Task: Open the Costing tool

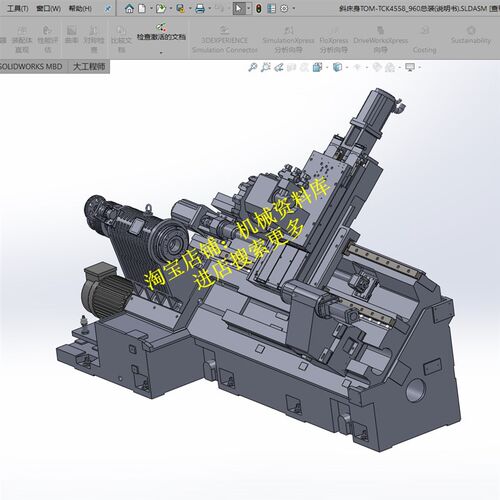Action: tap(424, 40)
